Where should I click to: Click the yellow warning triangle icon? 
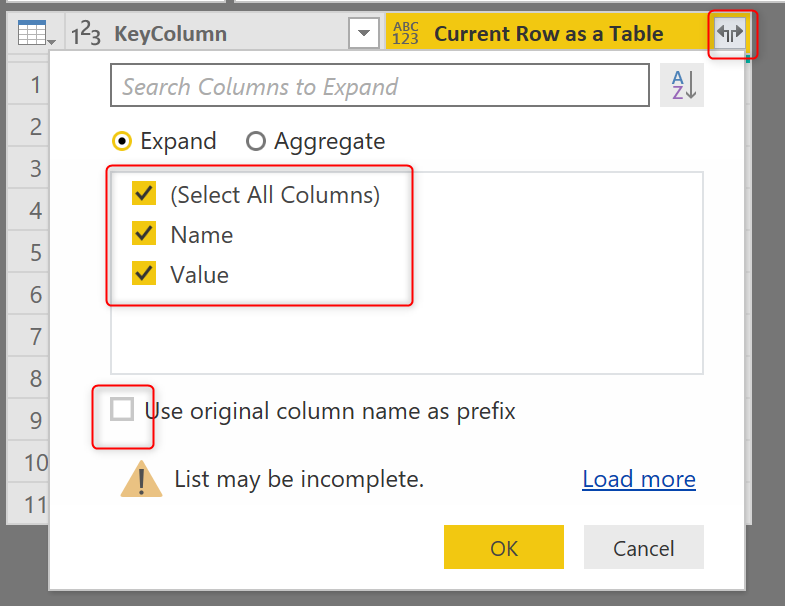click(x=141, y=480)
